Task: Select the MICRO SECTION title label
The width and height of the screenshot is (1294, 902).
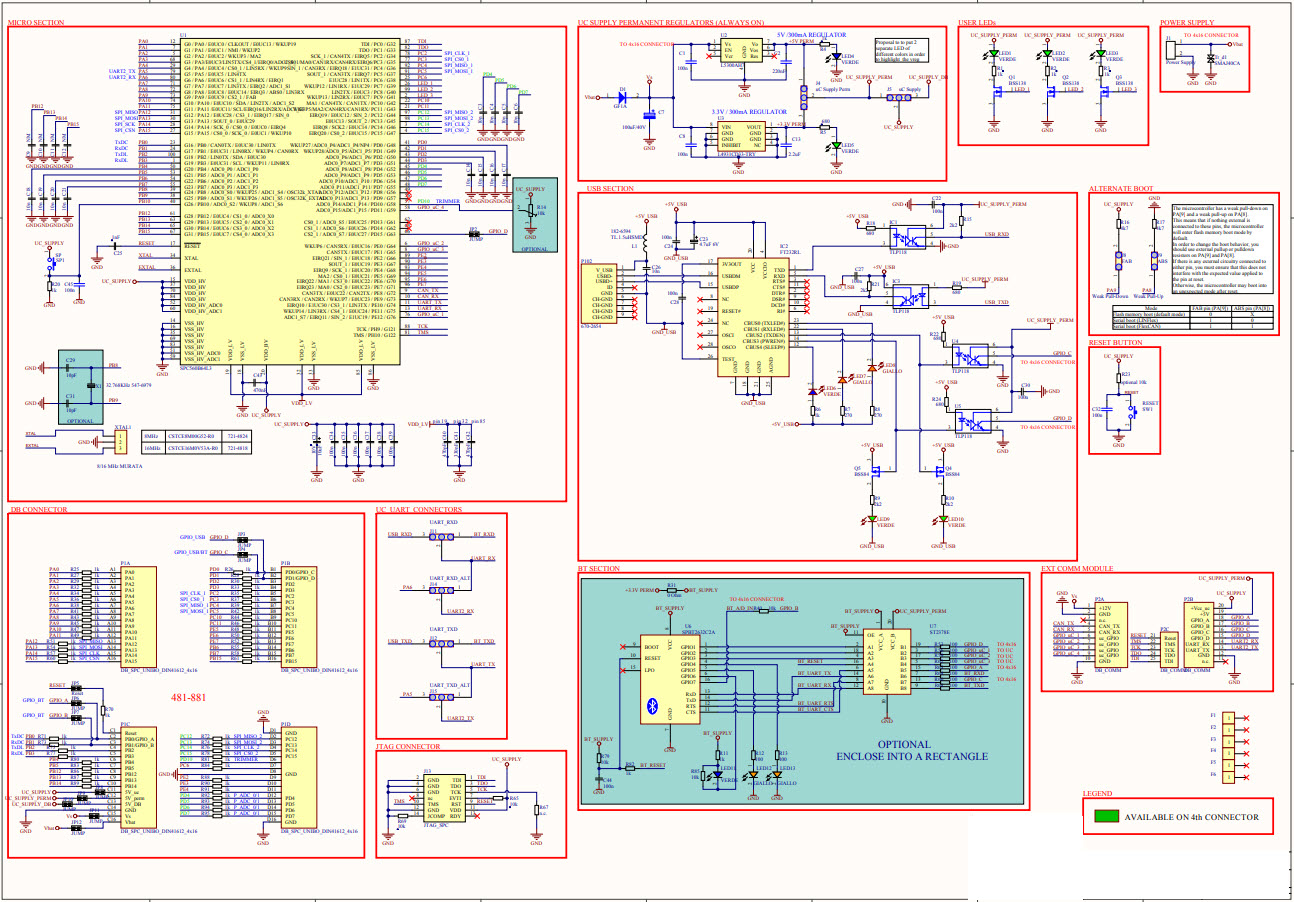Action: tap(37, 20)
